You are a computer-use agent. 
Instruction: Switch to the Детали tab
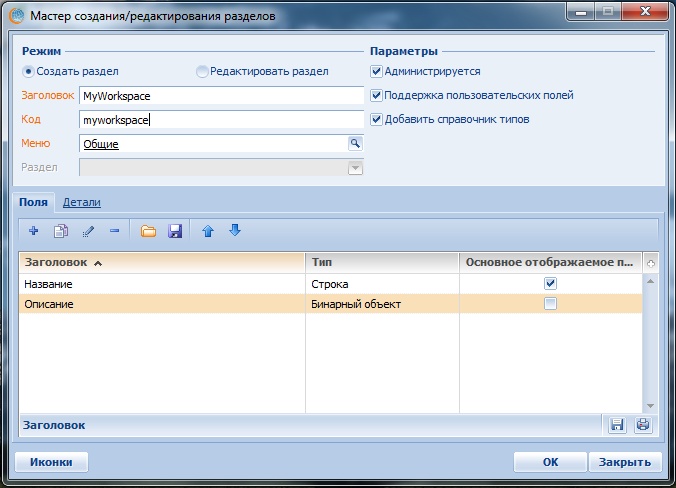82,202
